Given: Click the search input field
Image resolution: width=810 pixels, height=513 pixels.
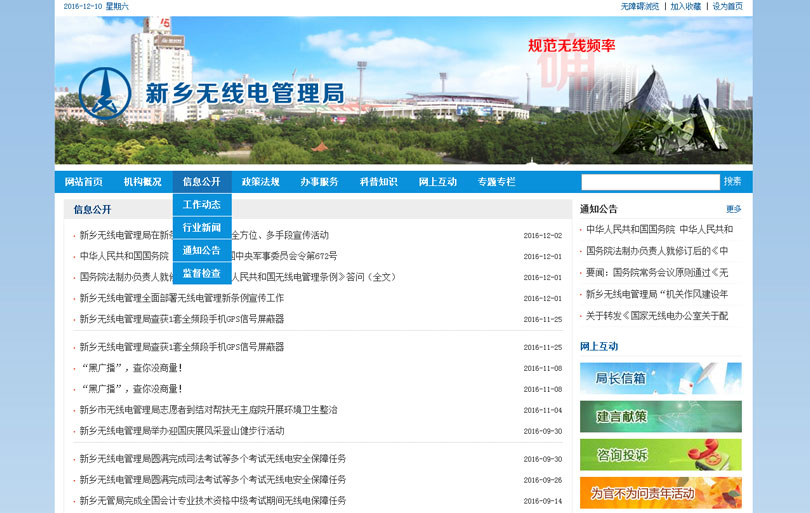Looking at the screenshot, I should click(650, 182).
